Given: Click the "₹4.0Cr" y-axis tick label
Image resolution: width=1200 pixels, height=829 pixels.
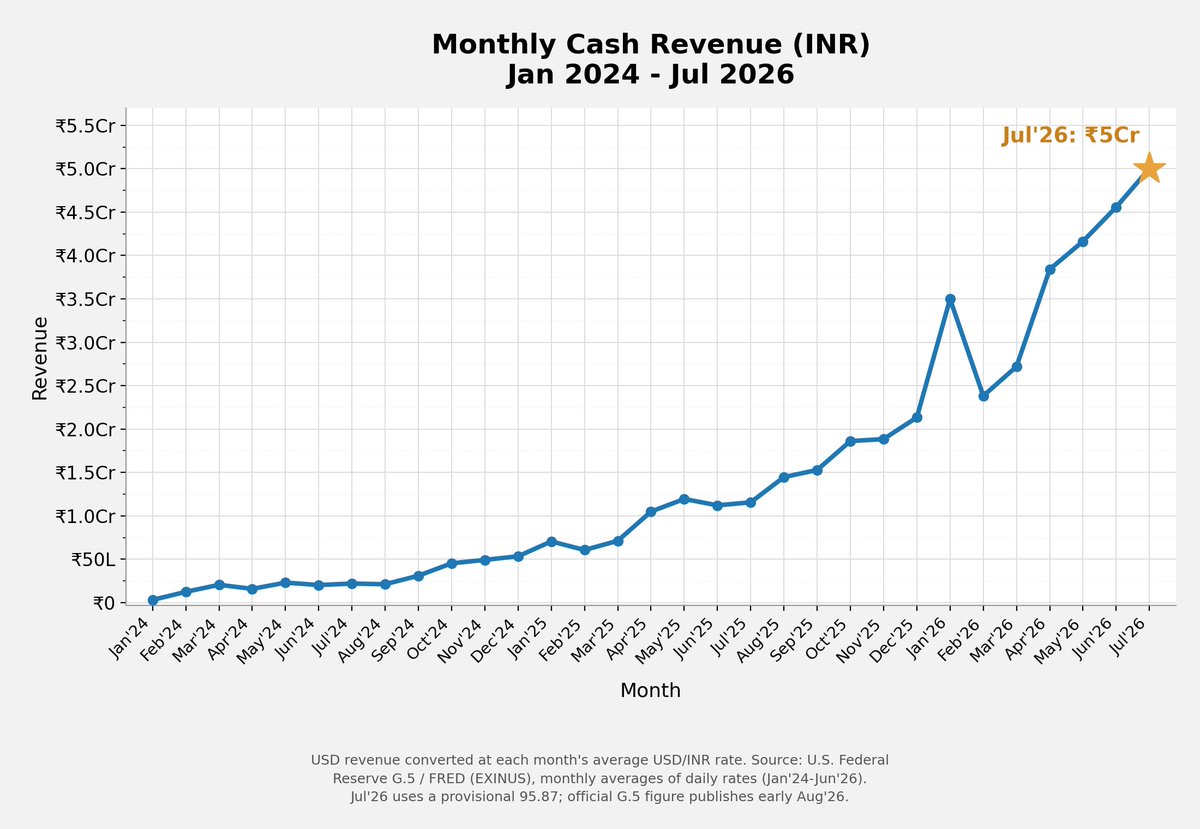Looking at the screenshot, I should [x=85, y=255].
